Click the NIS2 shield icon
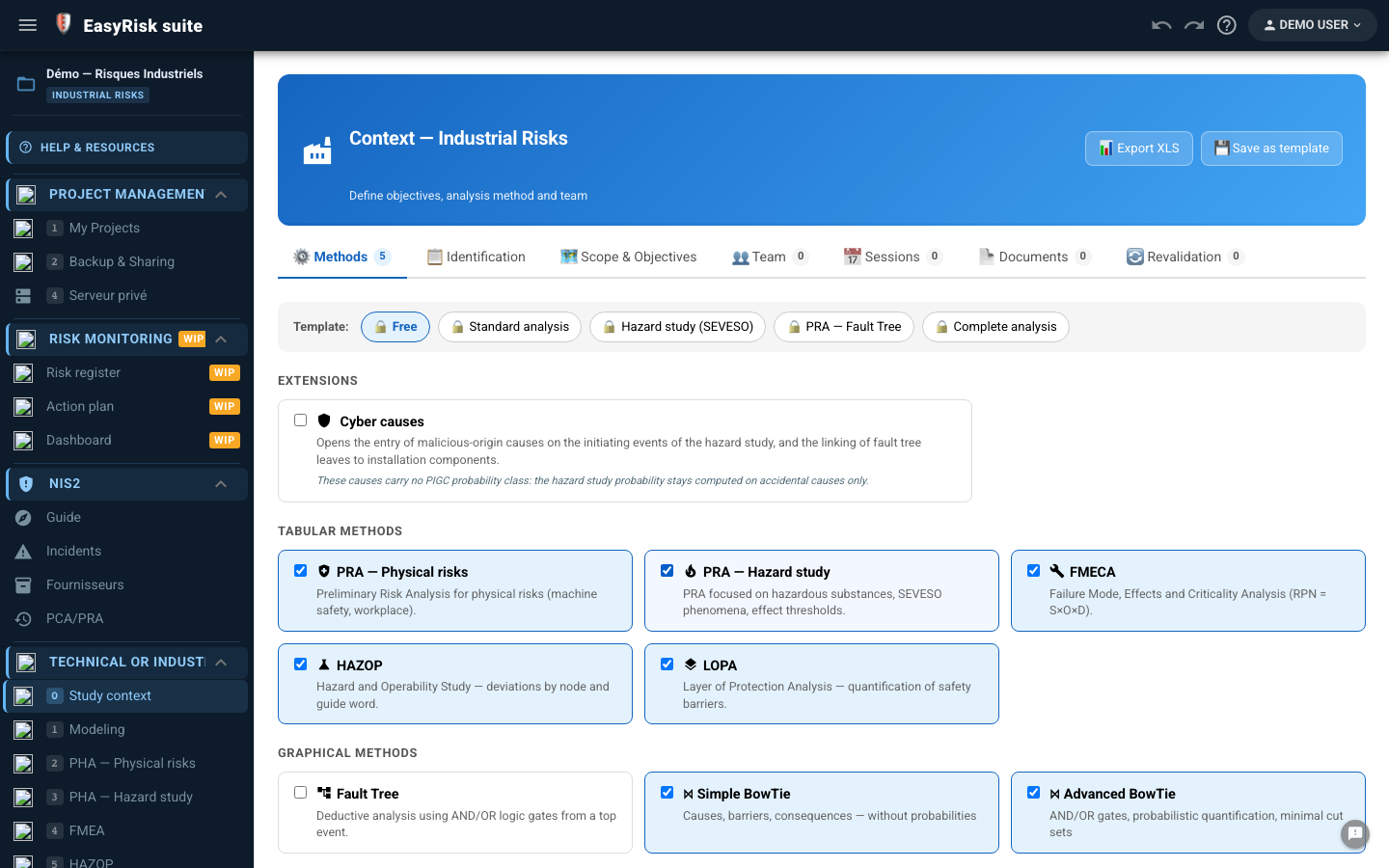The width and height of the screenshot is (1389, 868). tap(26, 484)
